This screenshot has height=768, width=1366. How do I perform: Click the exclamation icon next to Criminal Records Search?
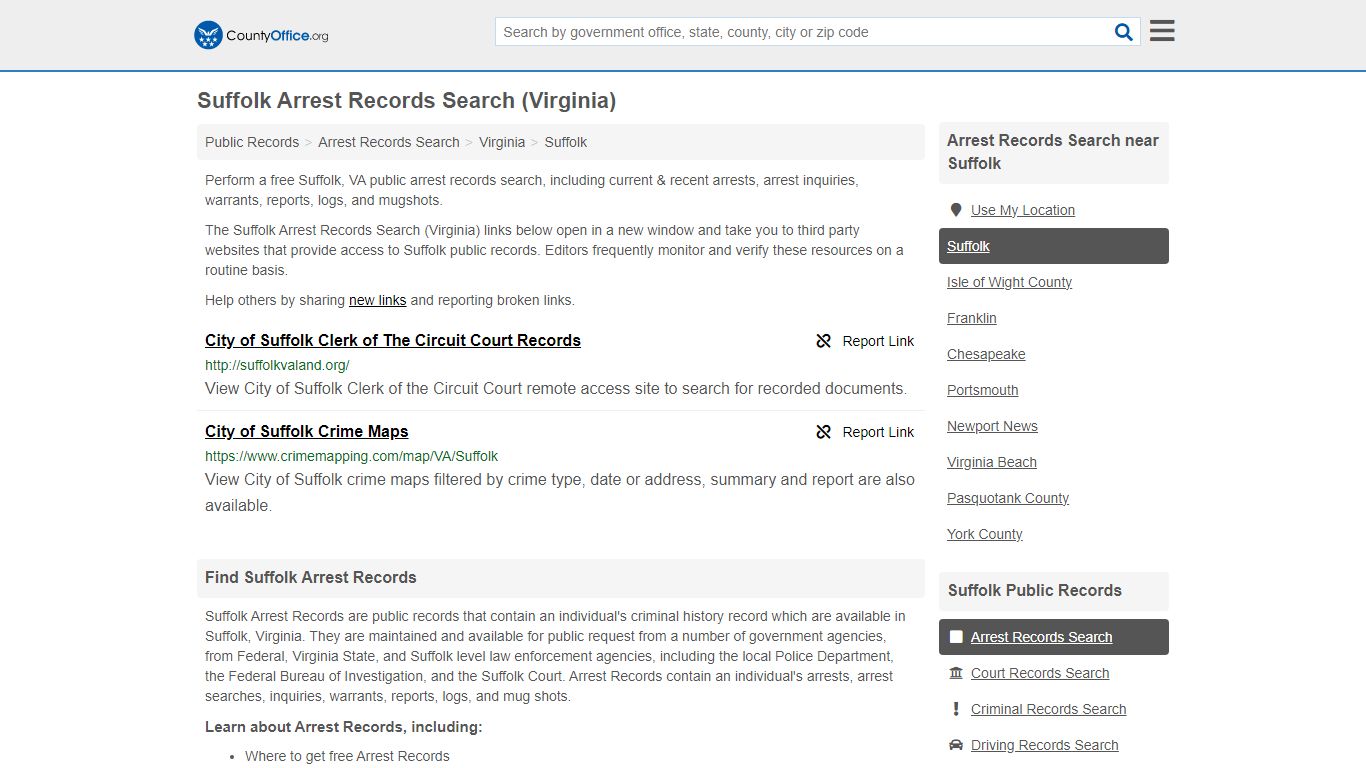(x=956, y=709)
